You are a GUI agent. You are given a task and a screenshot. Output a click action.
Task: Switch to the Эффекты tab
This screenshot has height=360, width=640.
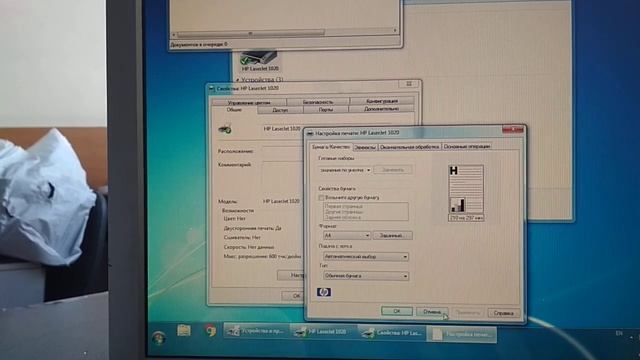pos(365,147)
